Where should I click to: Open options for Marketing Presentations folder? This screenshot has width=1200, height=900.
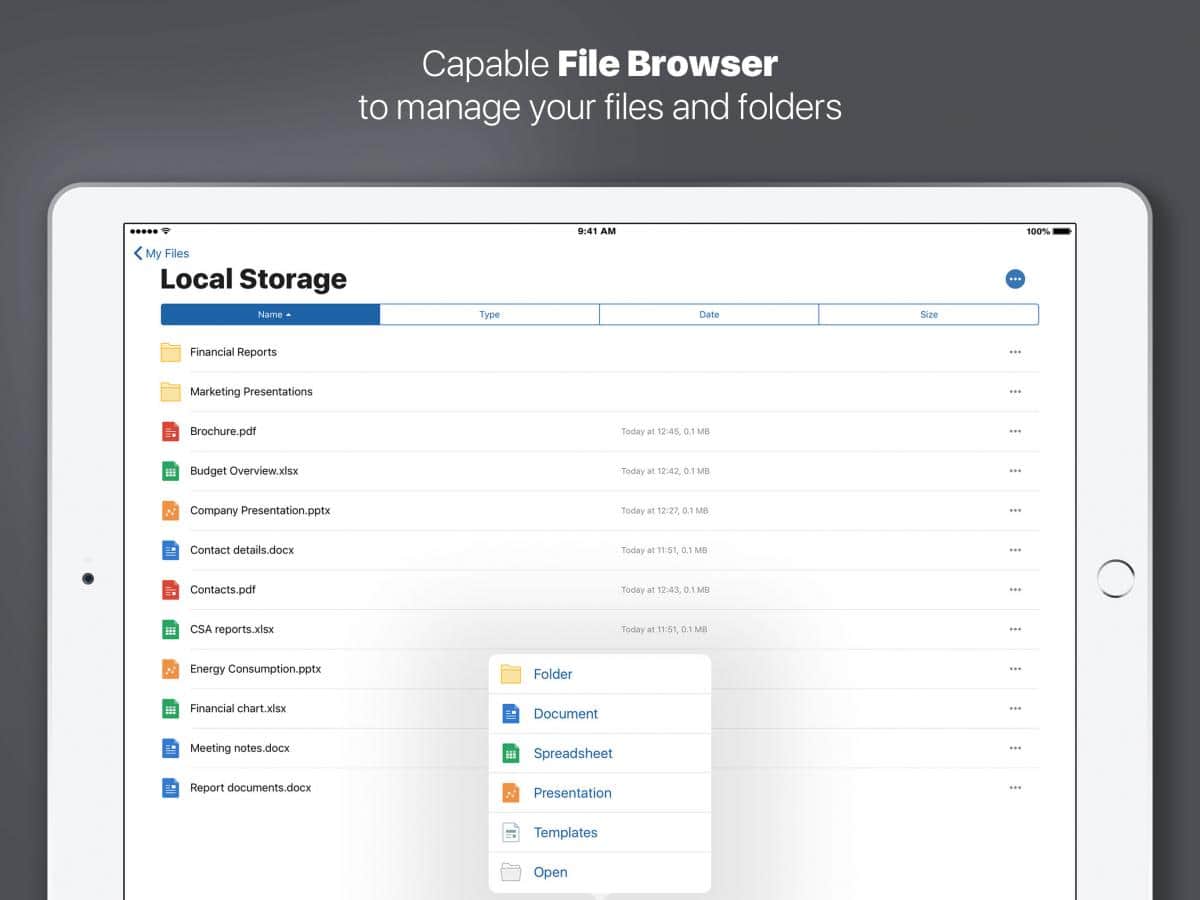(1015, 392)
